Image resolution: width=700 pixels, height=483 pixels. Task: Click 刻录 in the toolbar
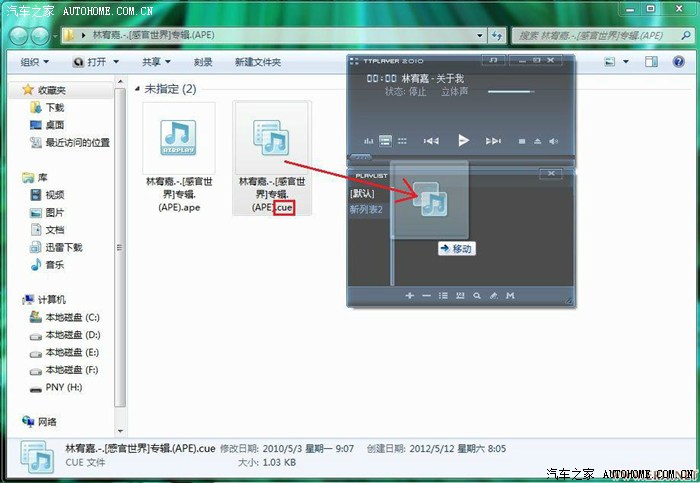point(203,62)
